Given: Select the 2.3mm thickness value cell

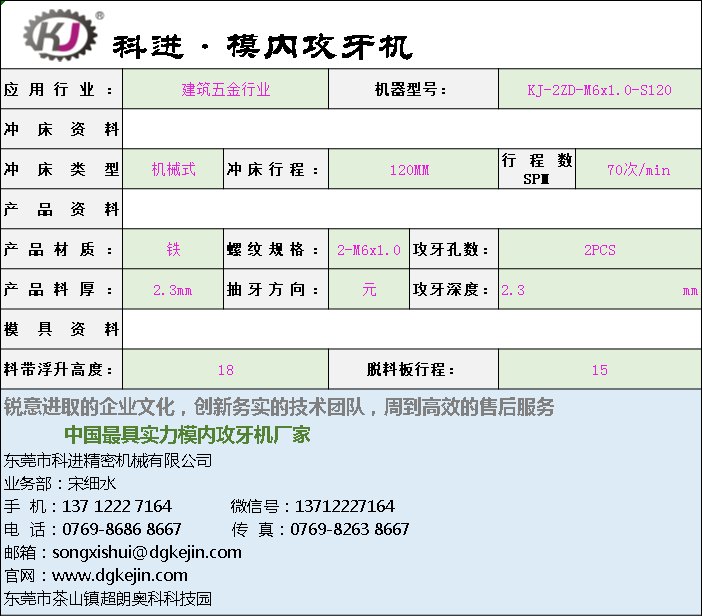Looking at the screenshot, I should [x=173, y=289].
